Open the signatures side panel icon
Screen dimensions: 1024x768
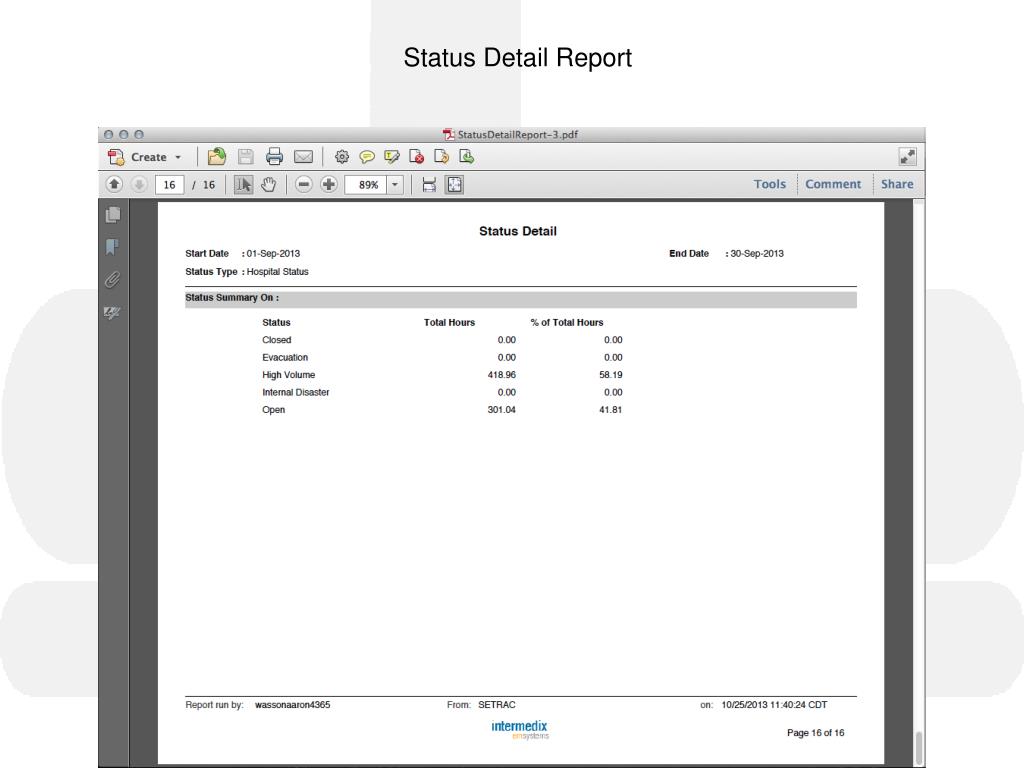coord(112,312)
